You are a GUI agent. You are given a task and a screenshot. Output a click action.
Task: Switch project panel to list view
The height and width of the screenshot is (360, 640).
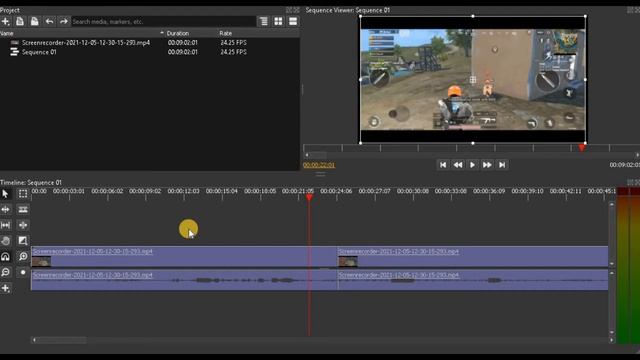(x=293, y=21)
